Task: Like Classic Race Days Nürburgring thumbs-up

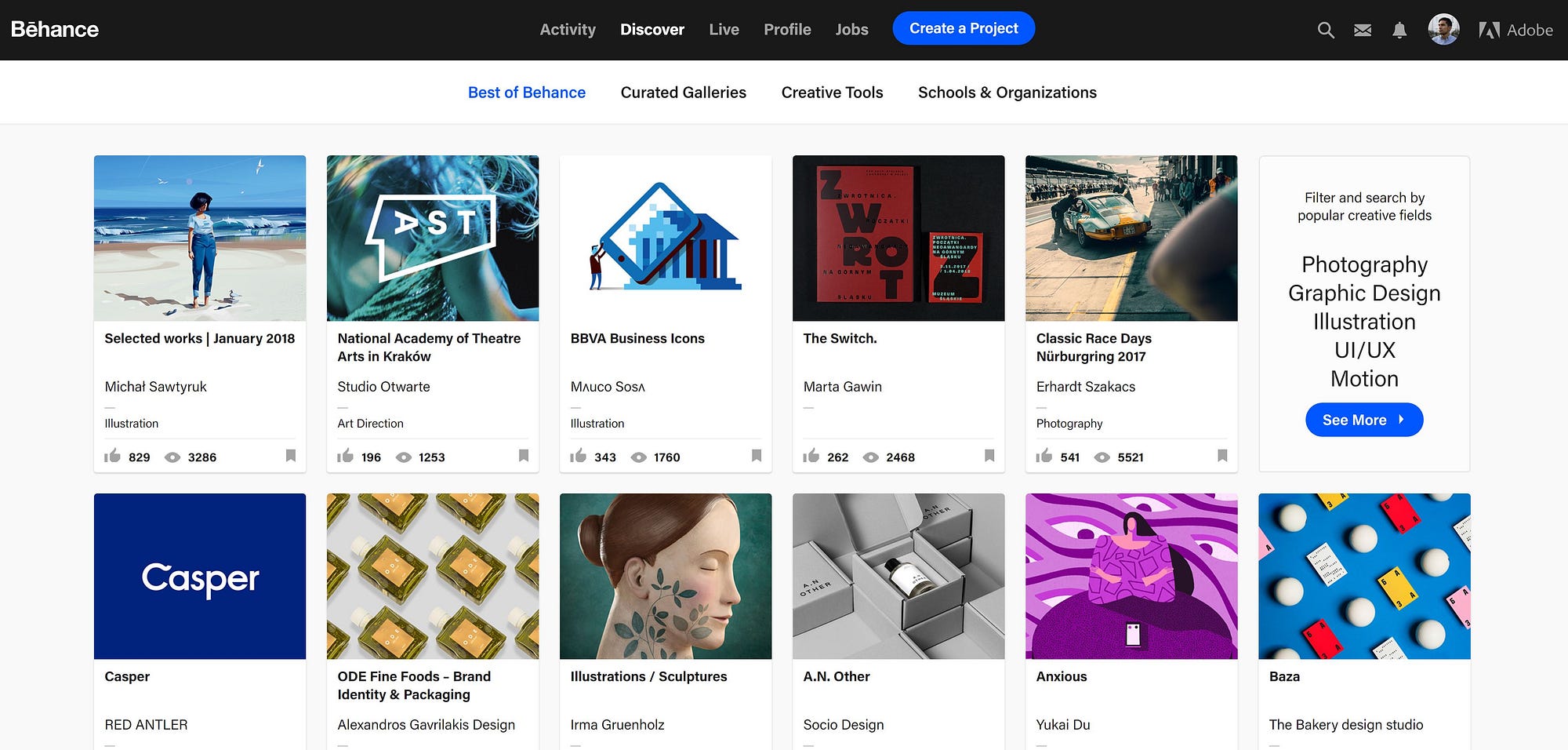Action: [x=1044, y=456]
